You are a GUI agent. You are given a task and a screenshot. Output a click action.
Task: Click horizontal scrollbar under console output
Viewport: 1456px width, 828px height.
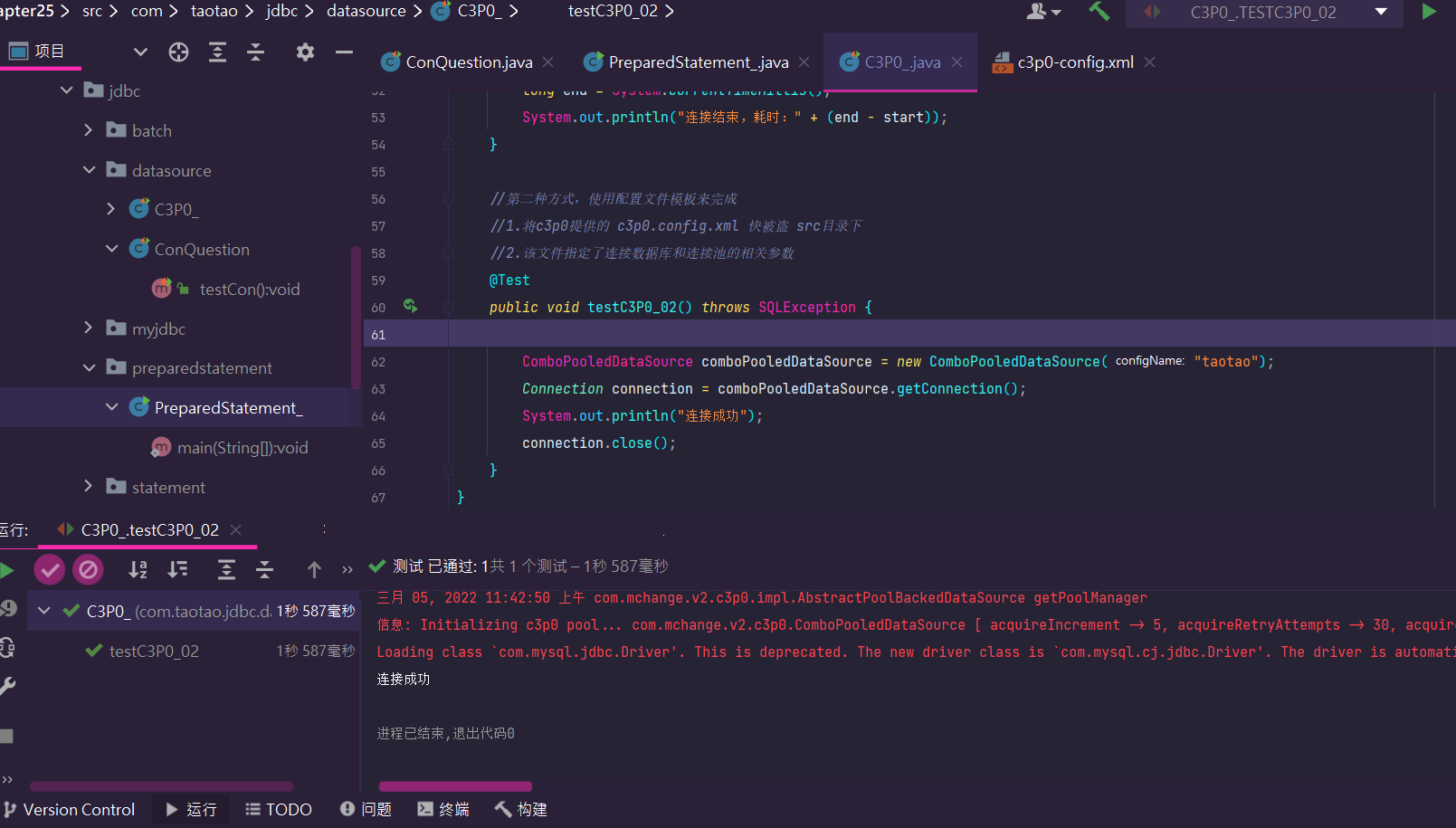click(455, 786)
